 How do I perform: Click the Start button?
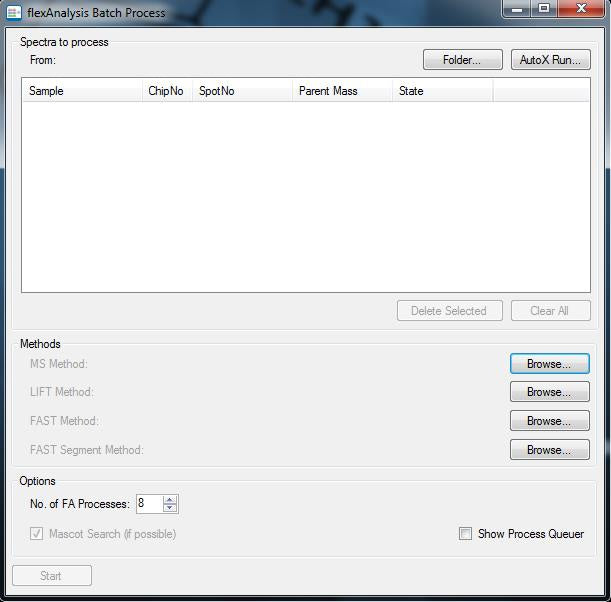[52, 576]
